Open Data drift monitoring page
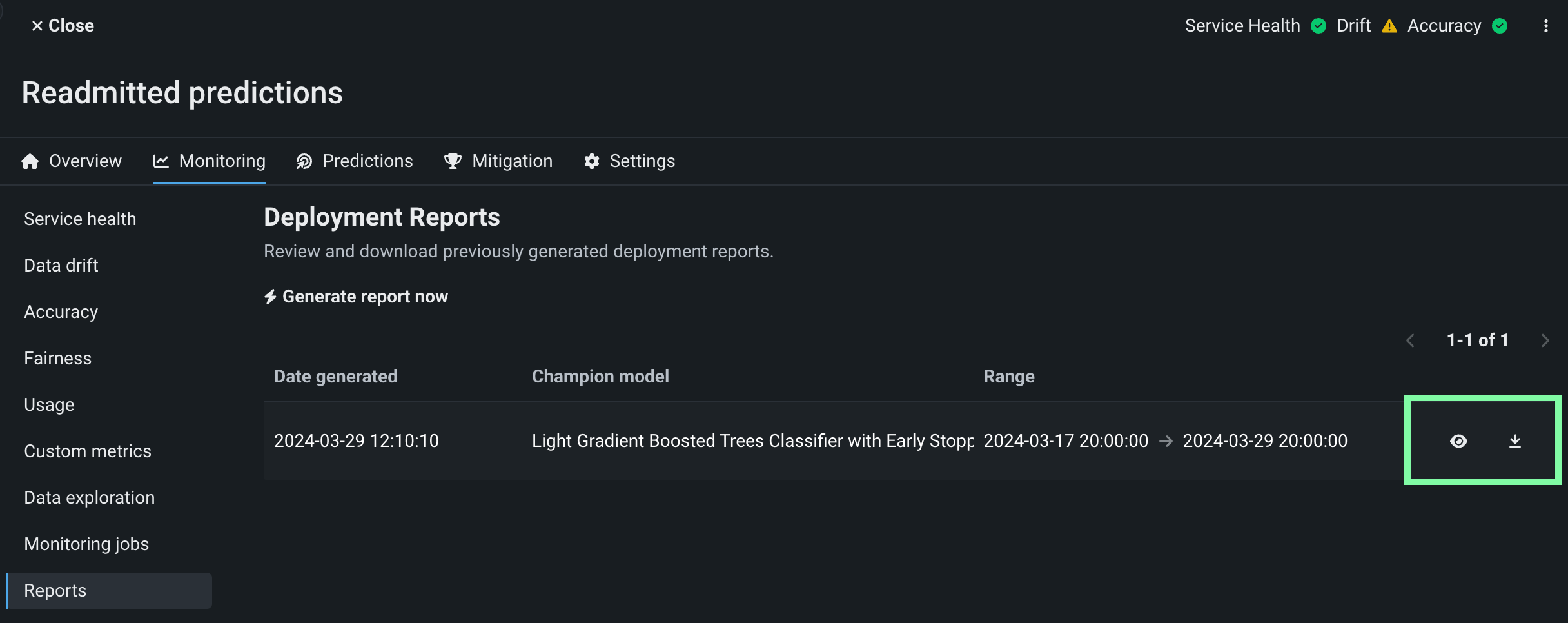 click(x=61, y=266)
